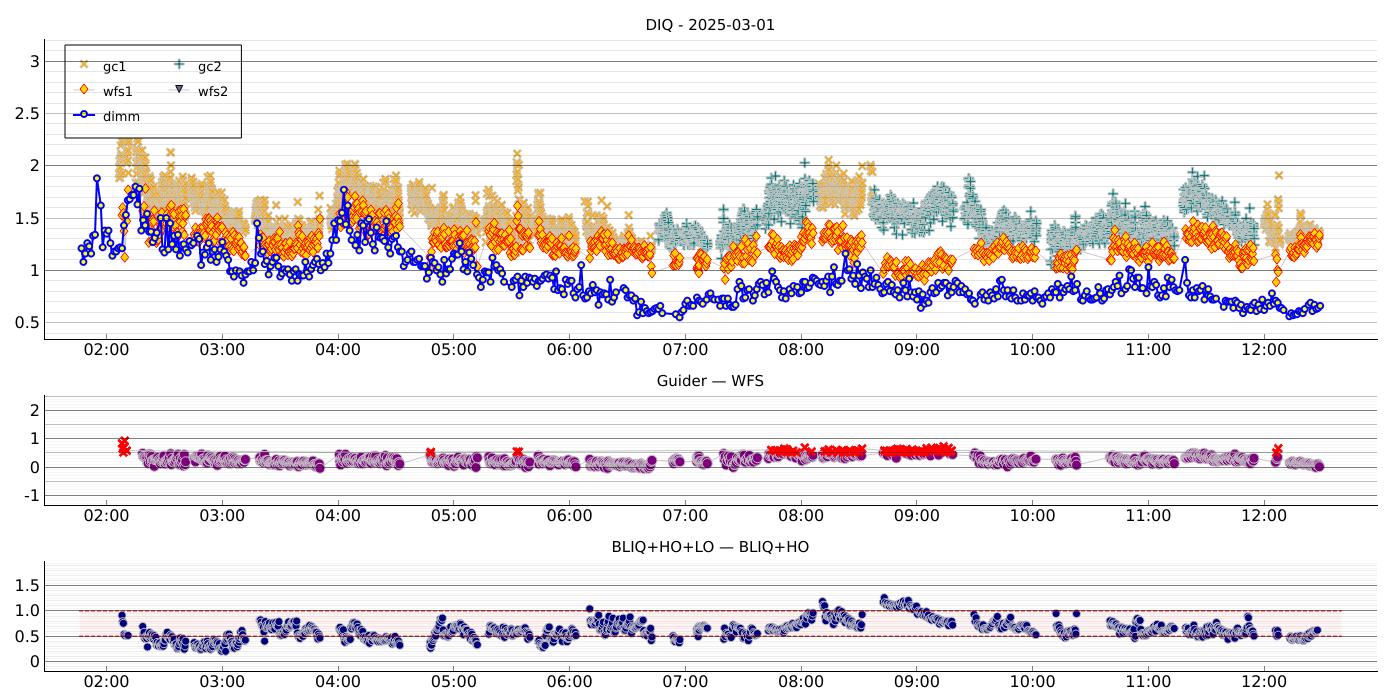Click the wfs1 diamond legend marker

[x=84, y=89]
